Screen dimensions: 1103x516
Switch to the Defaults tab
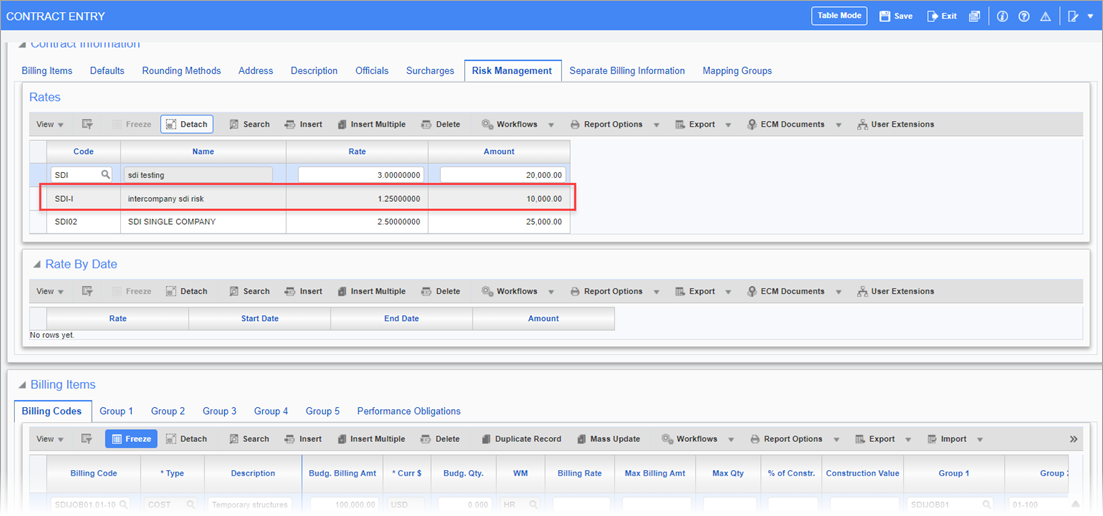click(108, 70)
